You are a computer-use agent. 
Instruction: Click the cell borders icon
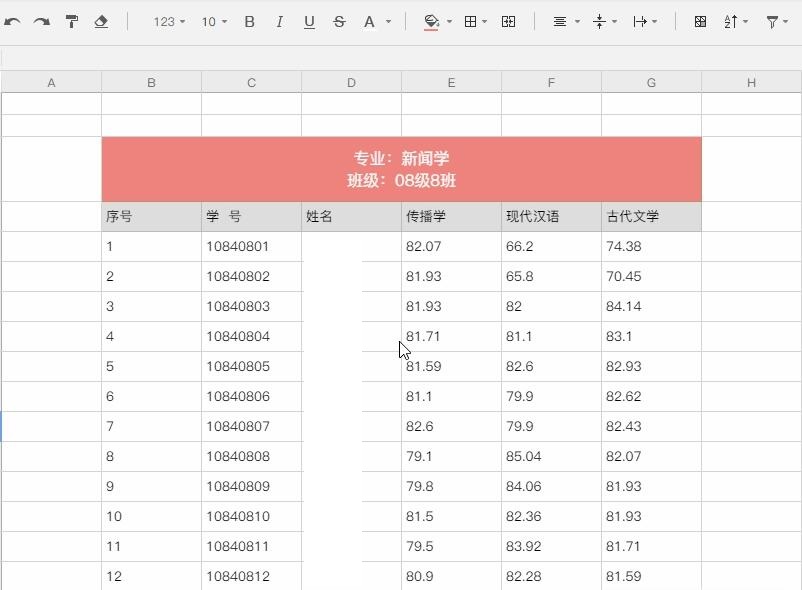point(471,21)
